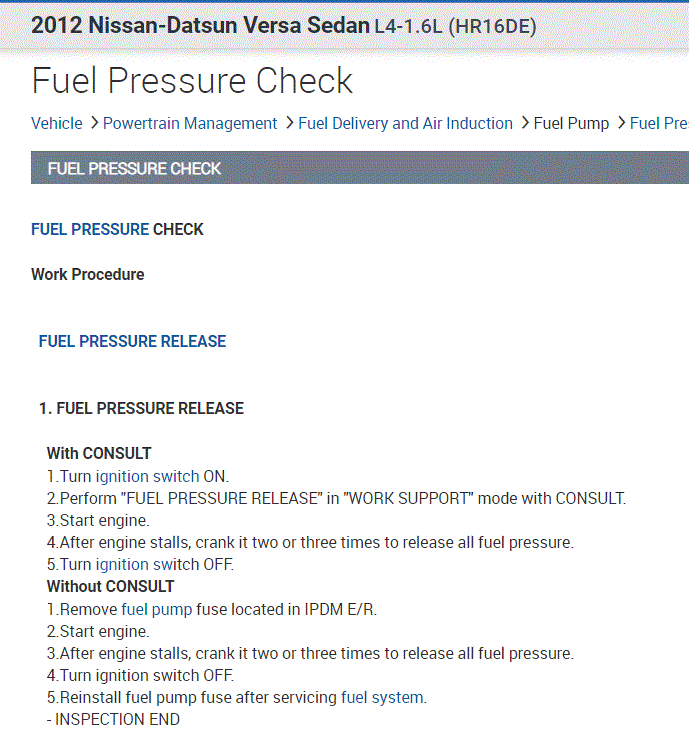
Task: Click the 2012 Nissan-Datsun Versa Sedan vehicle title
Action: (200, 26)
